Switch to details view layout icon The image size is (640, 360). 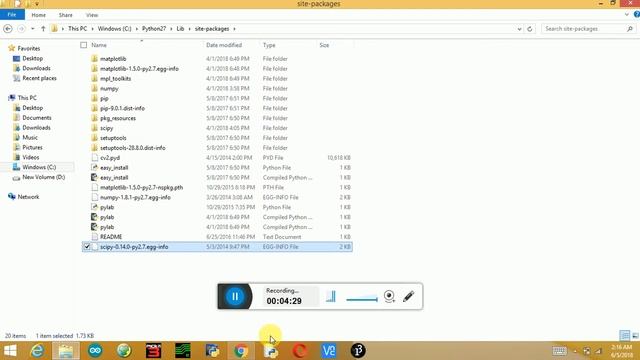point(624,336)
